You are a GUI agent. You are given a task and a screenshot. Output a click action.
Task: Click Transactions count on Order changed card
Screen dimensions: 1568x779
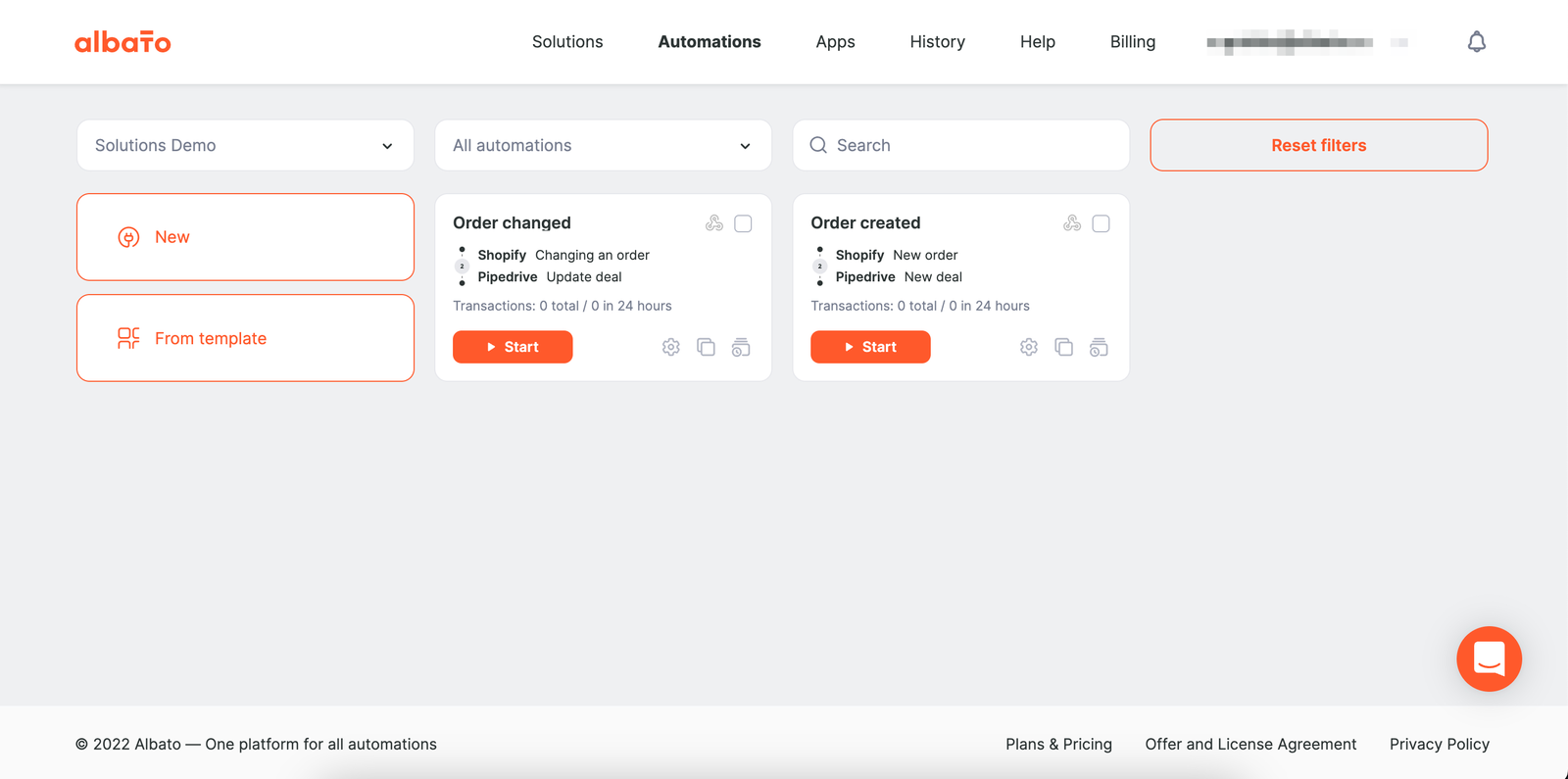click(563, 306)
